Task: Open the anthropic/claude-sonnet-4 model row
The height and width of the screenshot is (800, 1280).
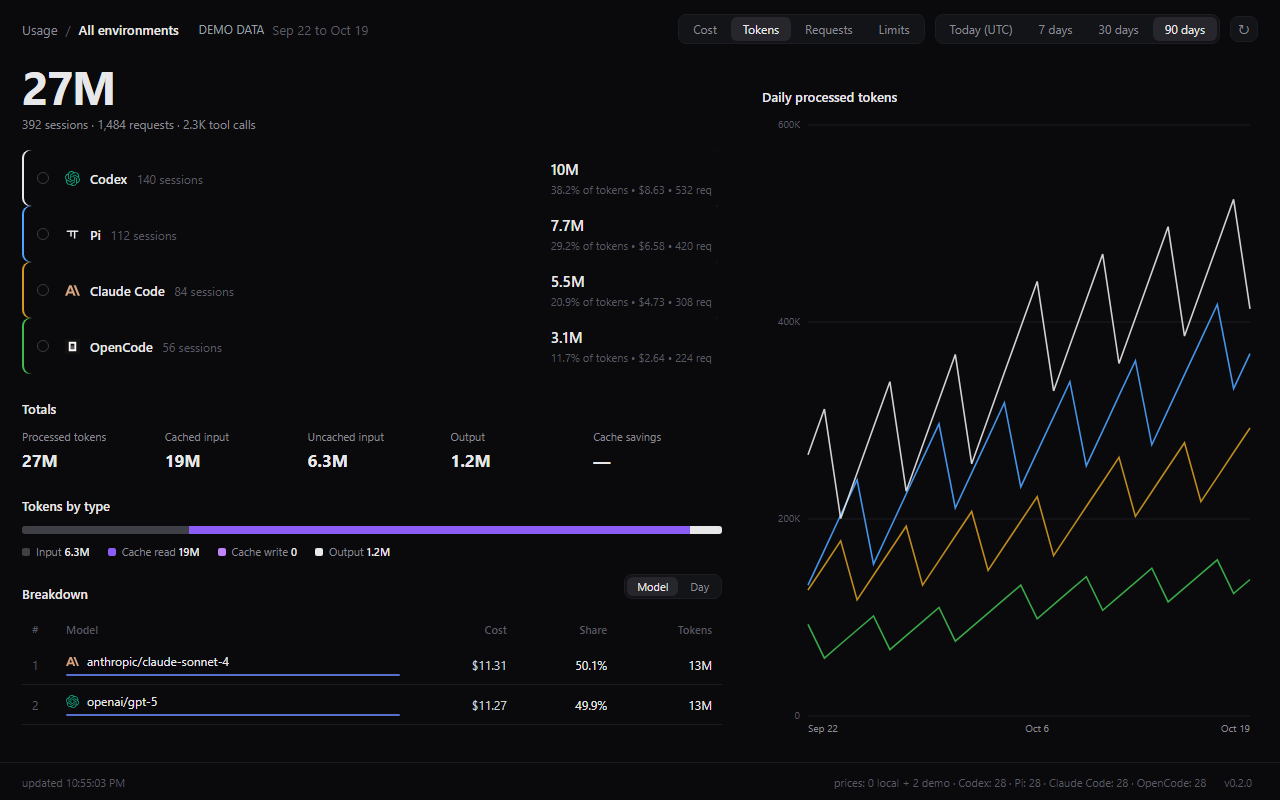Action: 372,665
